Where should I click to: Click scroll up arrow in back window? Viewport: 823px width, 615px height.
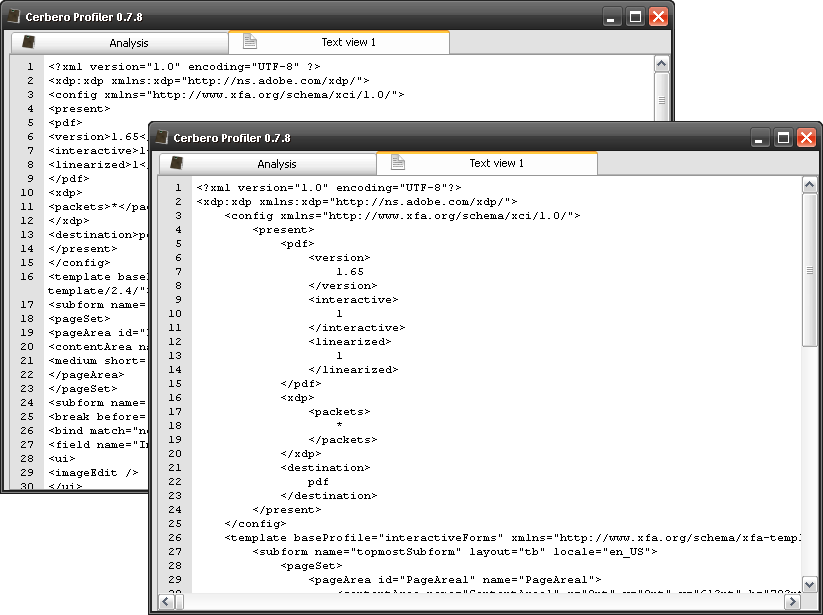[x=661, y=63]
